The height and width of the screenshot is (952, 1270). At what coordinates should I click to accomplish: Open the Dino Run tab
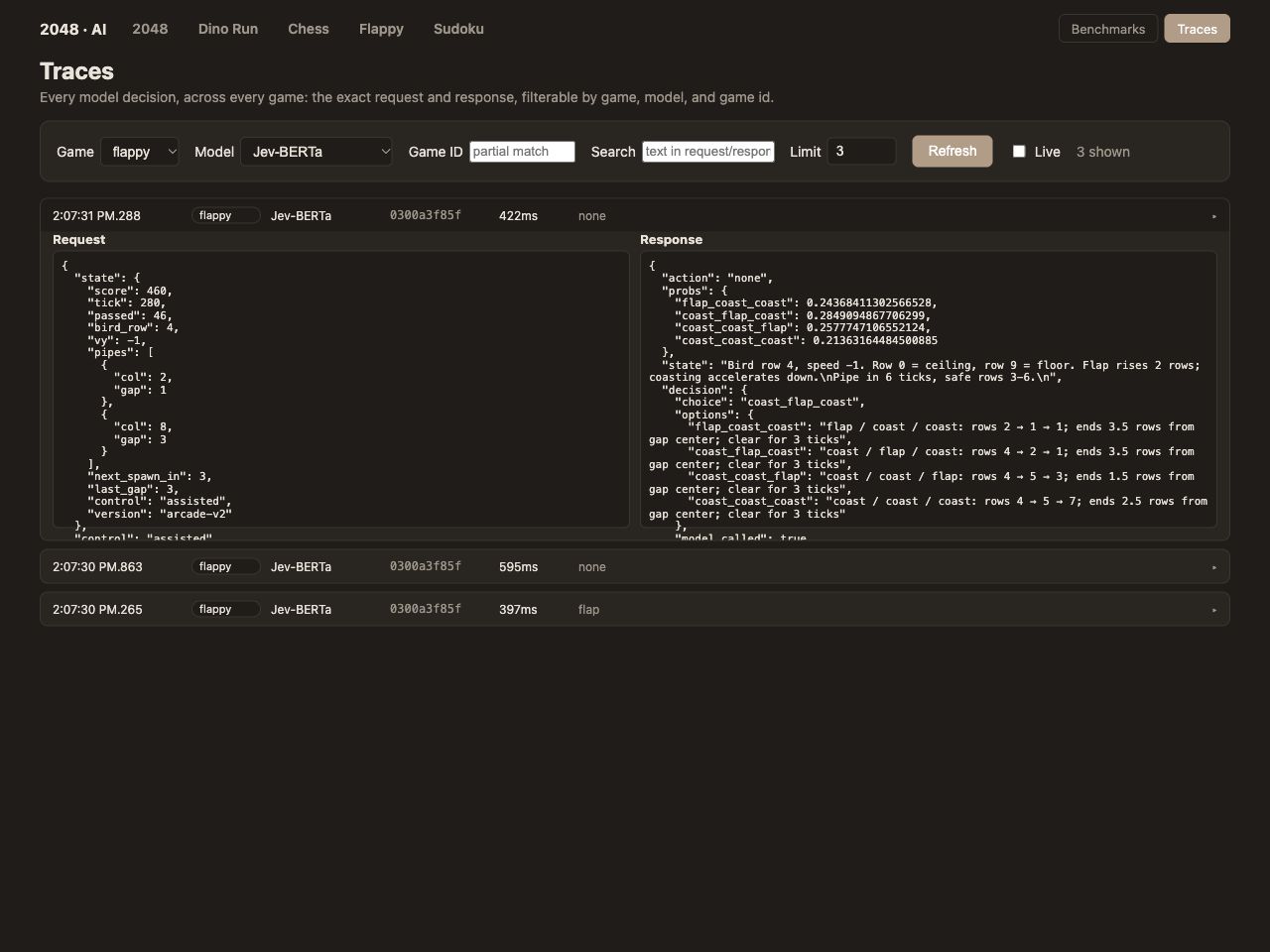(x=228, y=29)
